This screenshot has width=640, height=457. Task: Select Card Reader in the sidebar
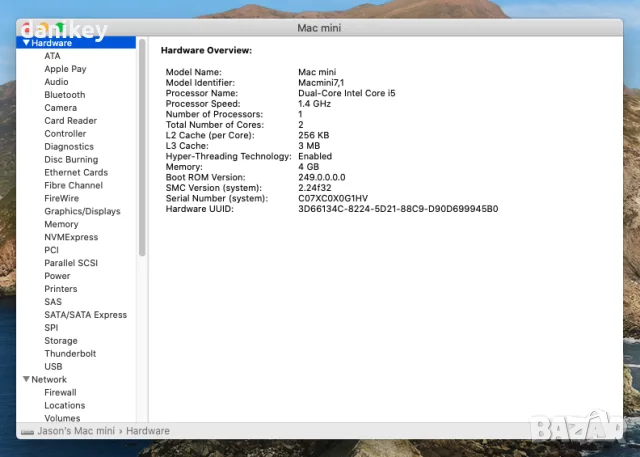pyautogui.click(x=71, y=121)
